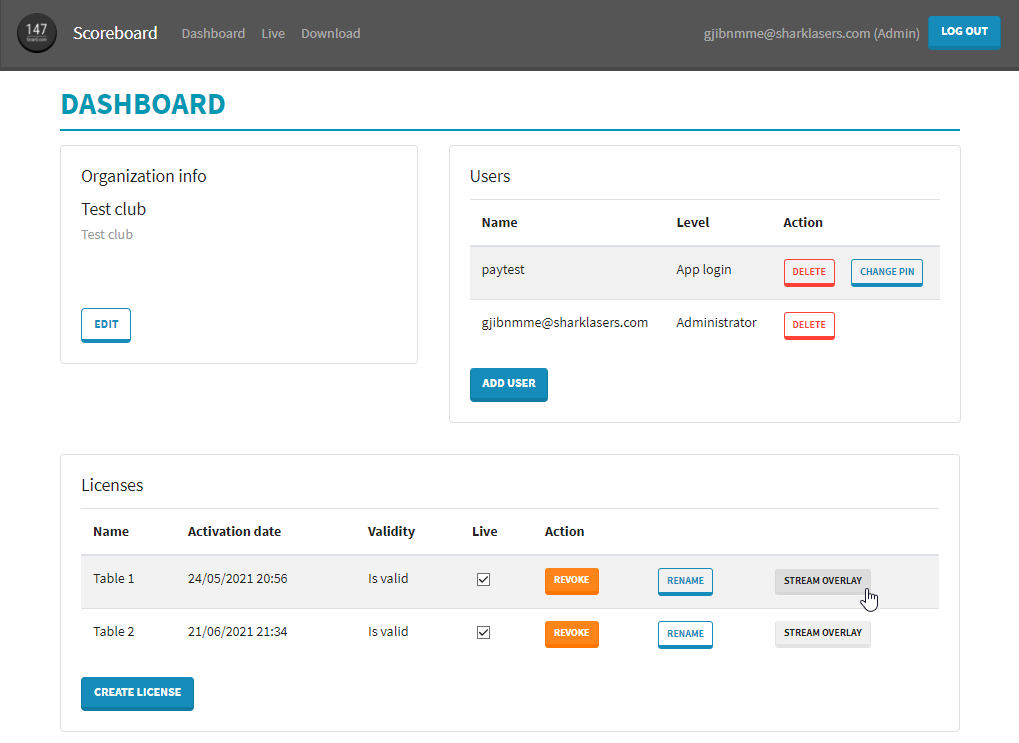
Task: Click the Scoreboard brand title link
Action: [115, 33]
